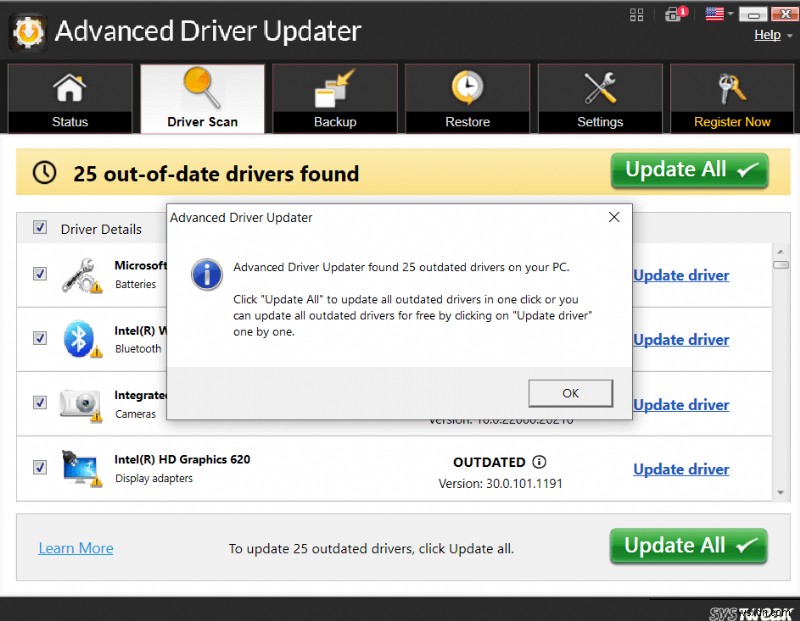Viewport: 800px width, 621px height.
Task: Click the grid layout icon in titlebar
Action: [x=636, y=13]
